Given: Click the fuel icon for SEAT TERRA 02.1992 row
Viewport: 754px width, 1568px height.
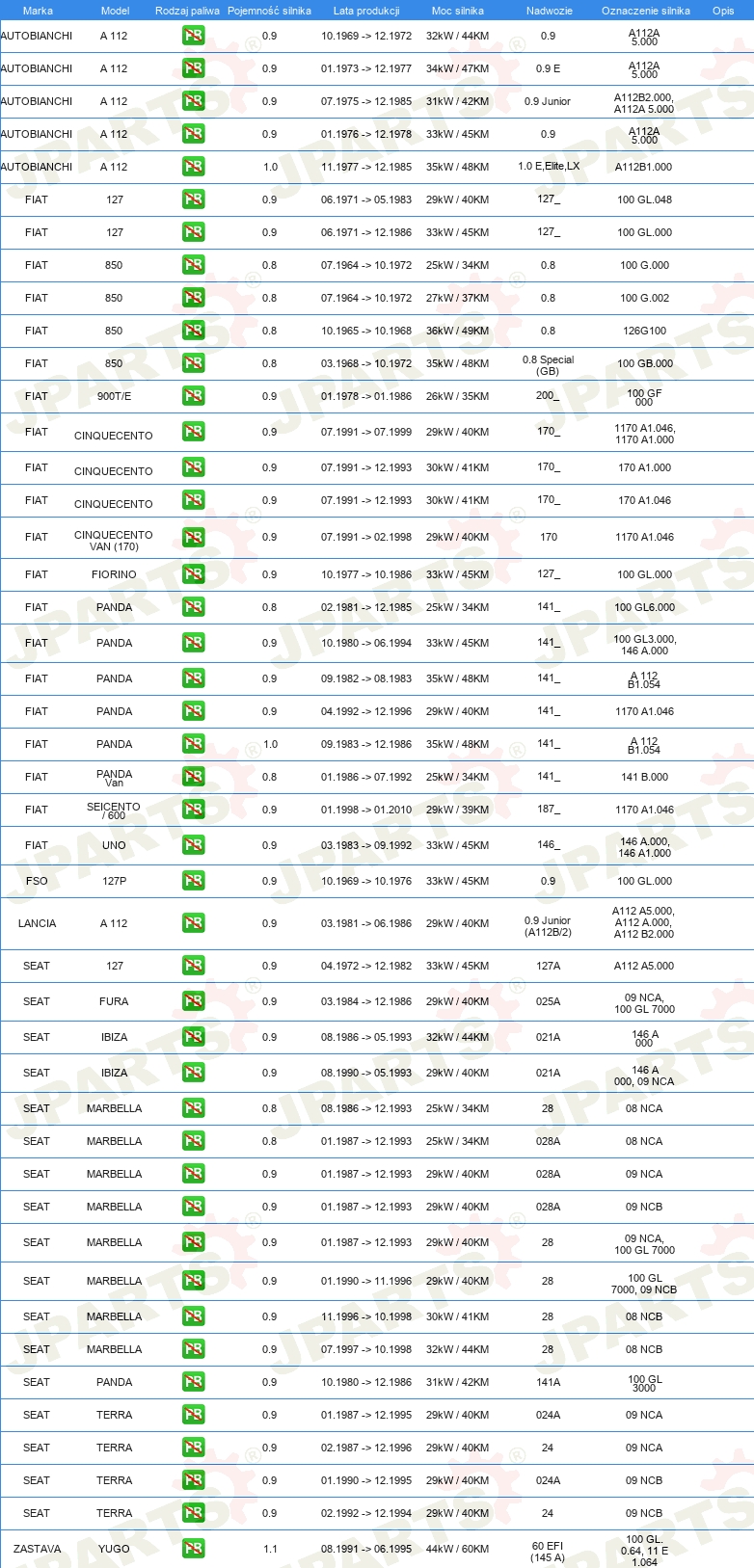Looking at the screenshot, I should 193,1513.
